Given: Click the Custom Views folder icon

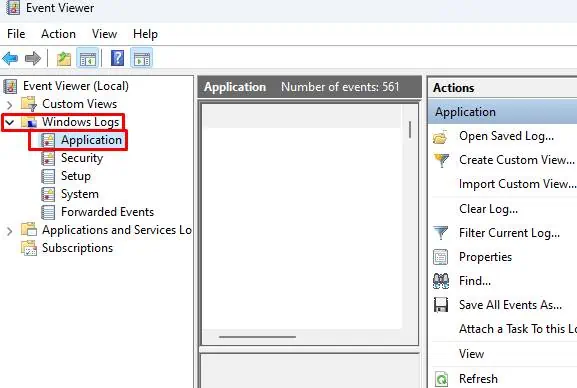Looking at the screenshot, I should point(29,104).
